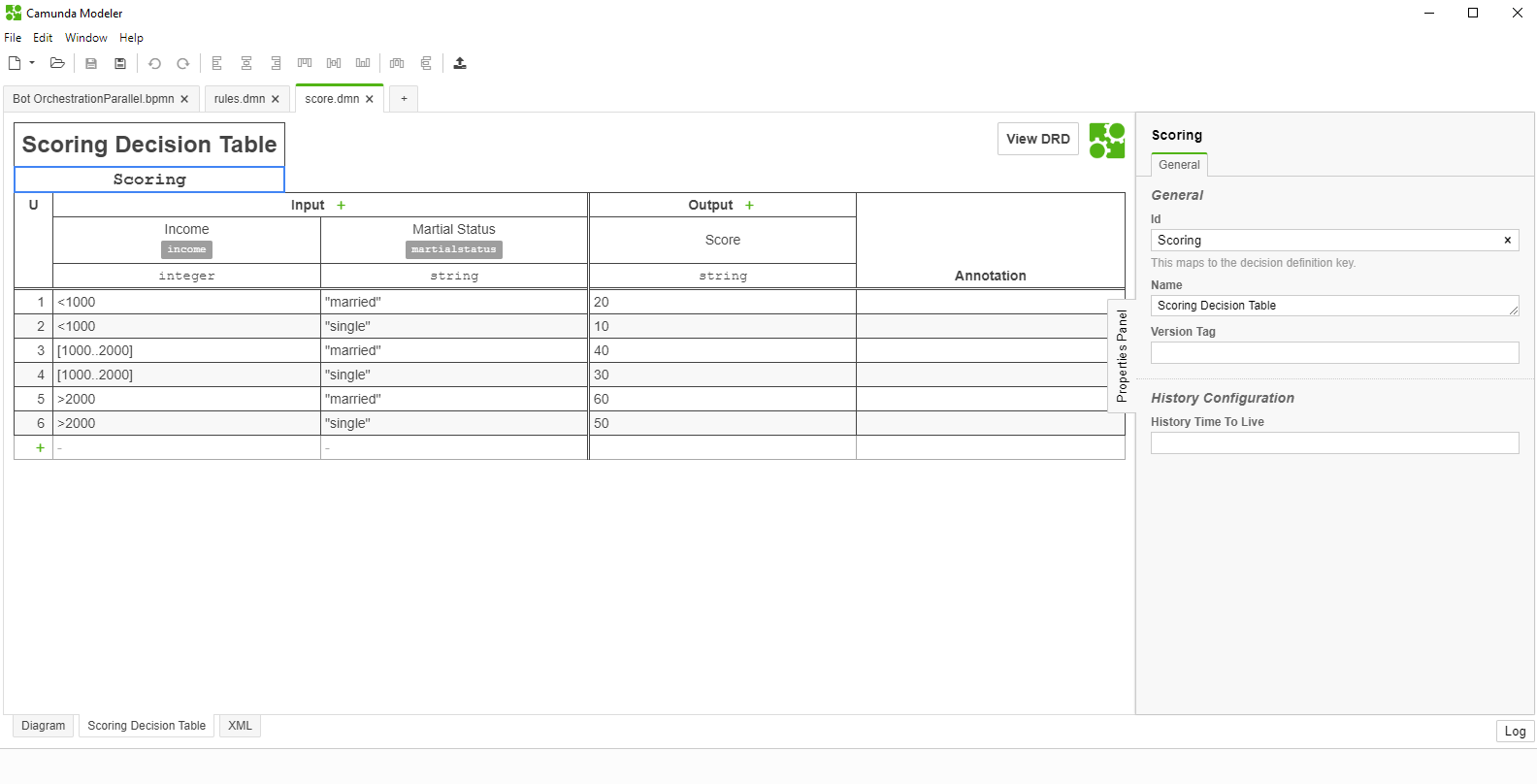Viewport: 1537px width, 784px height.
Task: Save the current diagram
Action: tap(91, 63)
